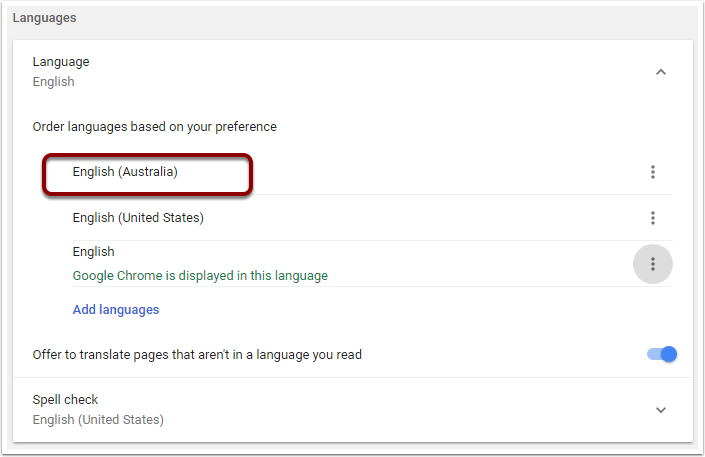This screenshot has height=457, width=705.
Task: Select the English (Australia) language row
Action: (372, 172)
